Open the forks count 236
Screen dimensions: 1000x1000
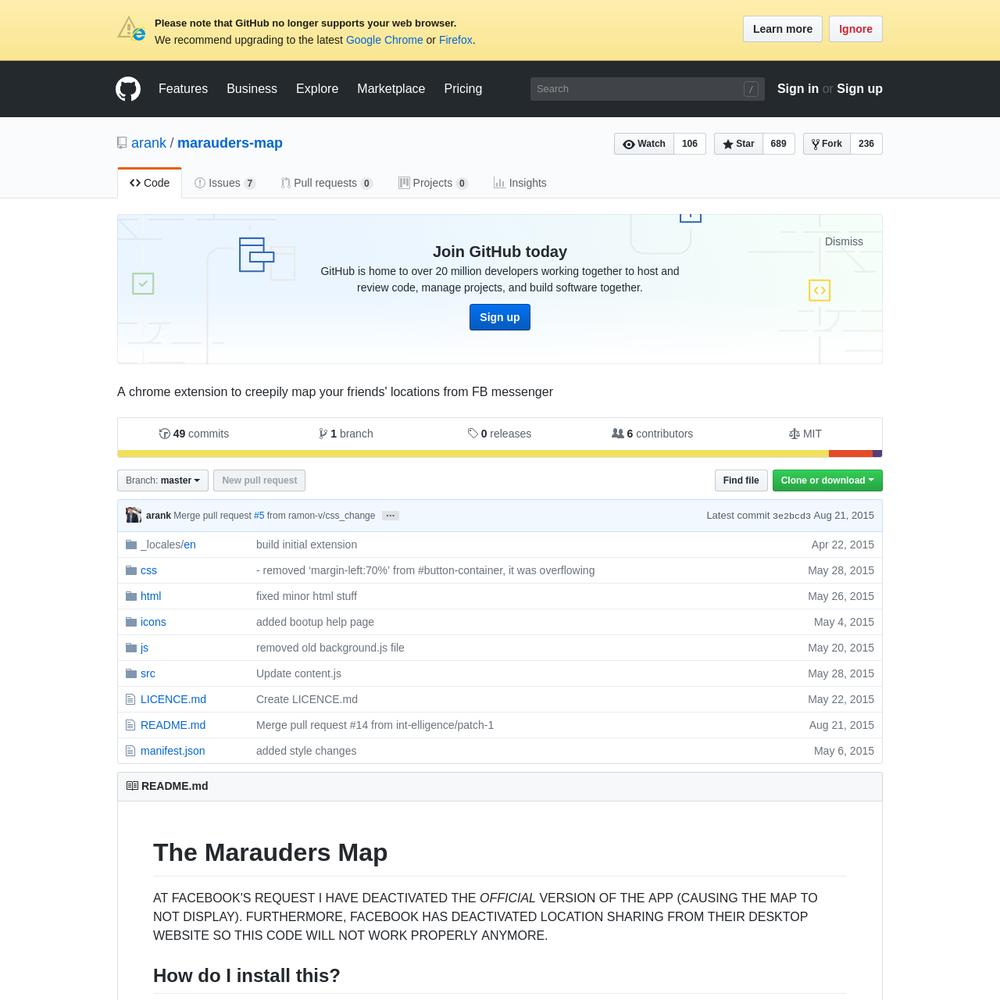pyautogui.click(x=866, y=143)
